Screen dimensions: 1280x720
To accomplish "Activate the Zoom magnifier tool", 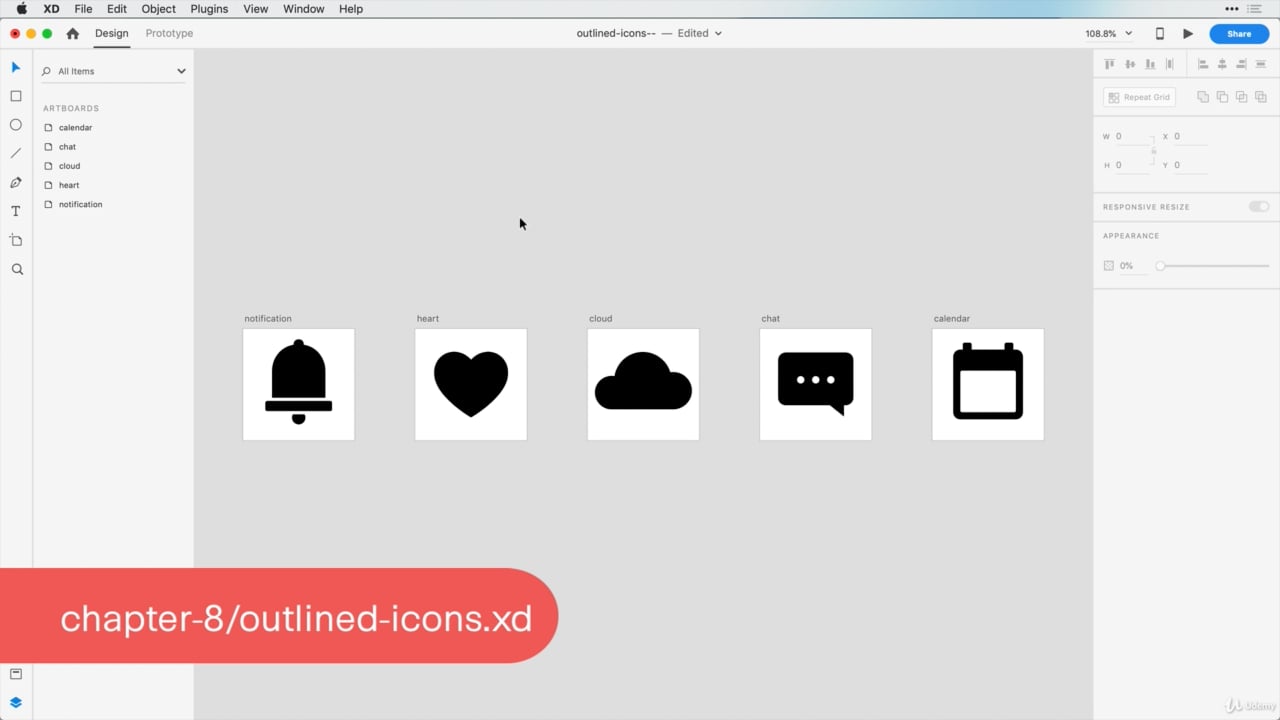I will tap(16, 269).
